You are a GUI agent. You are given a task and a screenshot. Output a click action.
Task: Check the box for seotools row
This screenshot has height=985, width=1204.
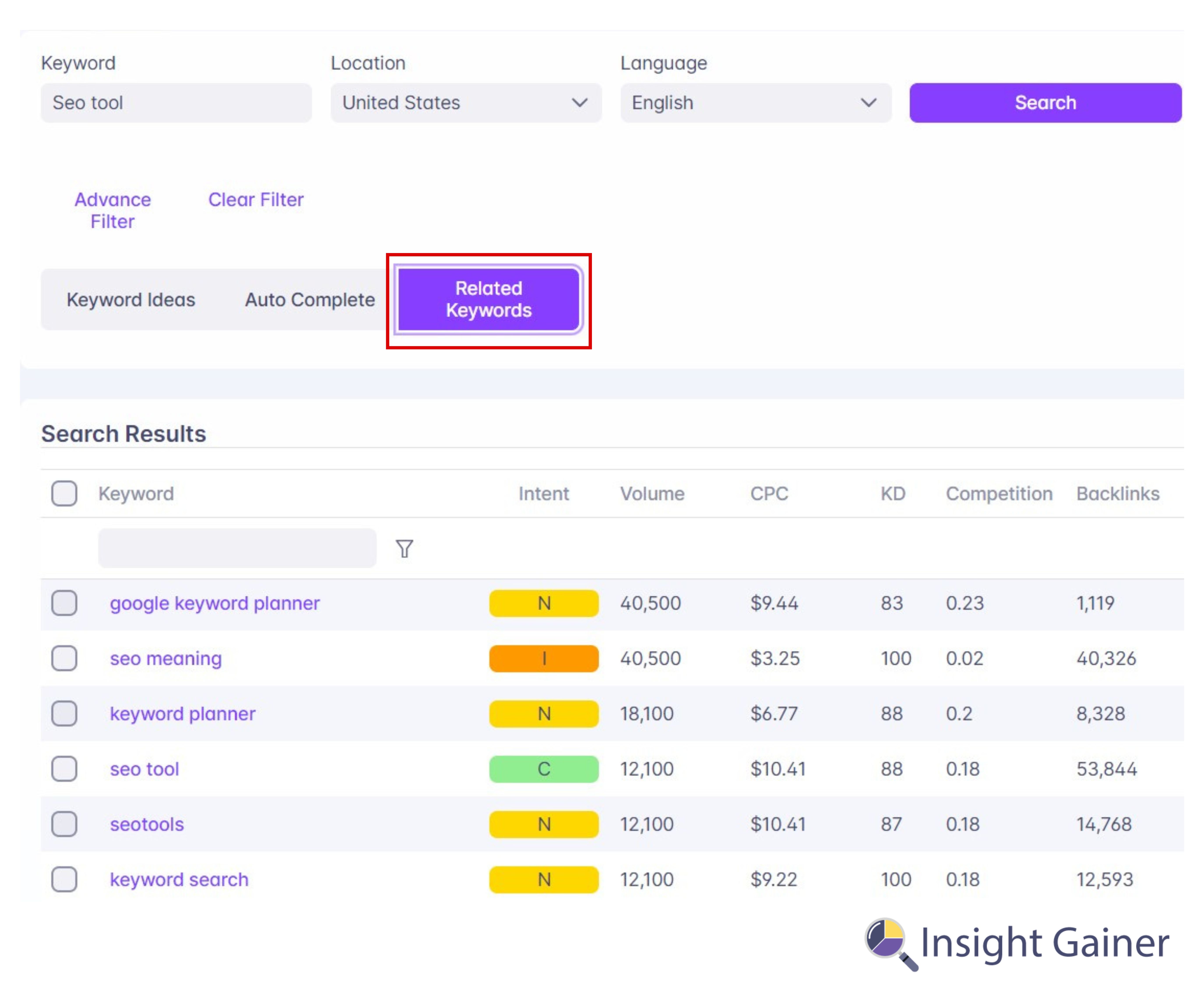pos(64,824)
